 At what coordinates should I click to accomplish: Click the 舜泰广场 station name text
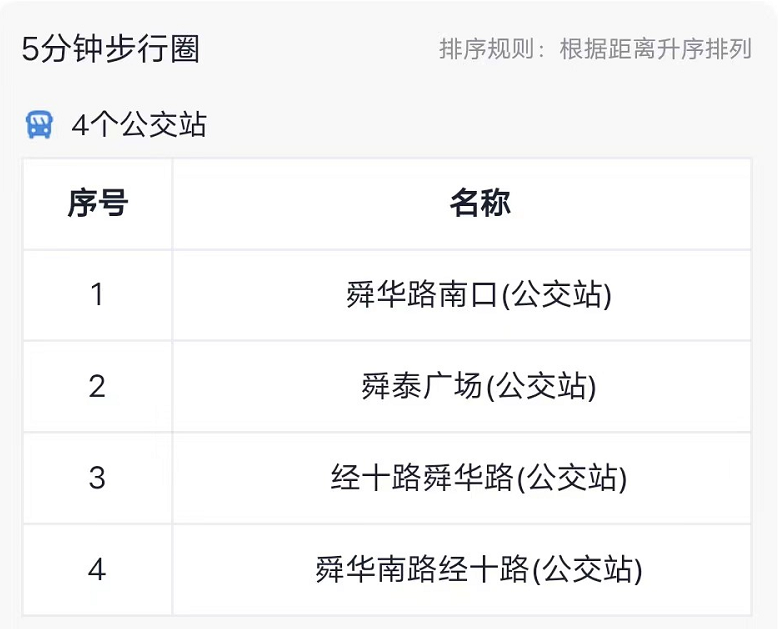tap(422, 386)
